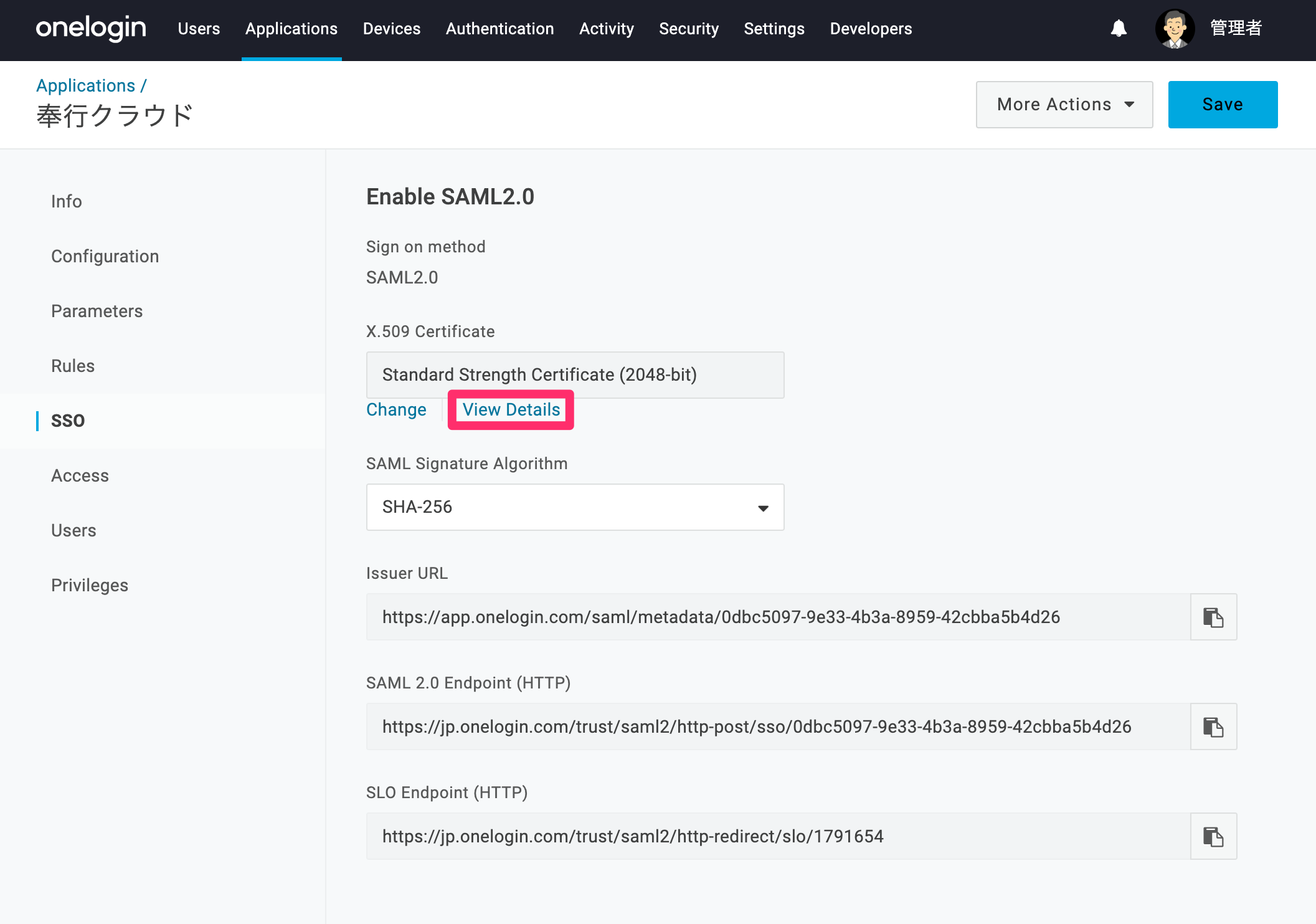Click the OneLogin logo
The image size is (1316, 924).
coord(91,29)
